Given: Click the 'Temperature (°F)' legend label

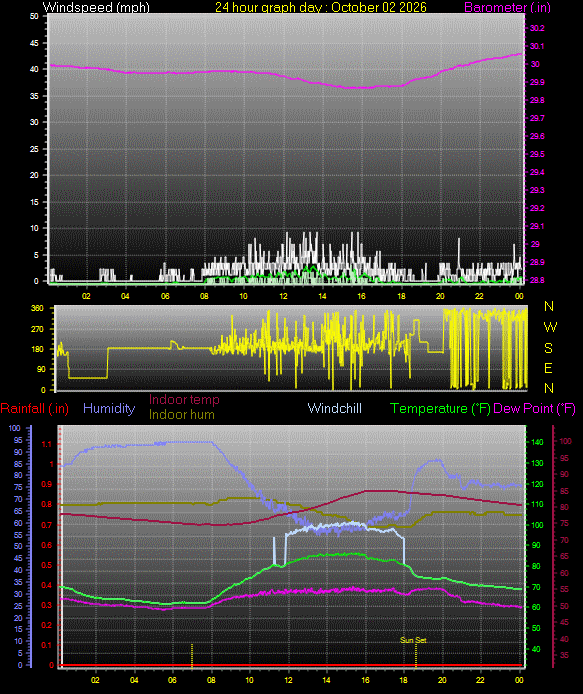Looking at the screenshot, I should pos(440,408).
